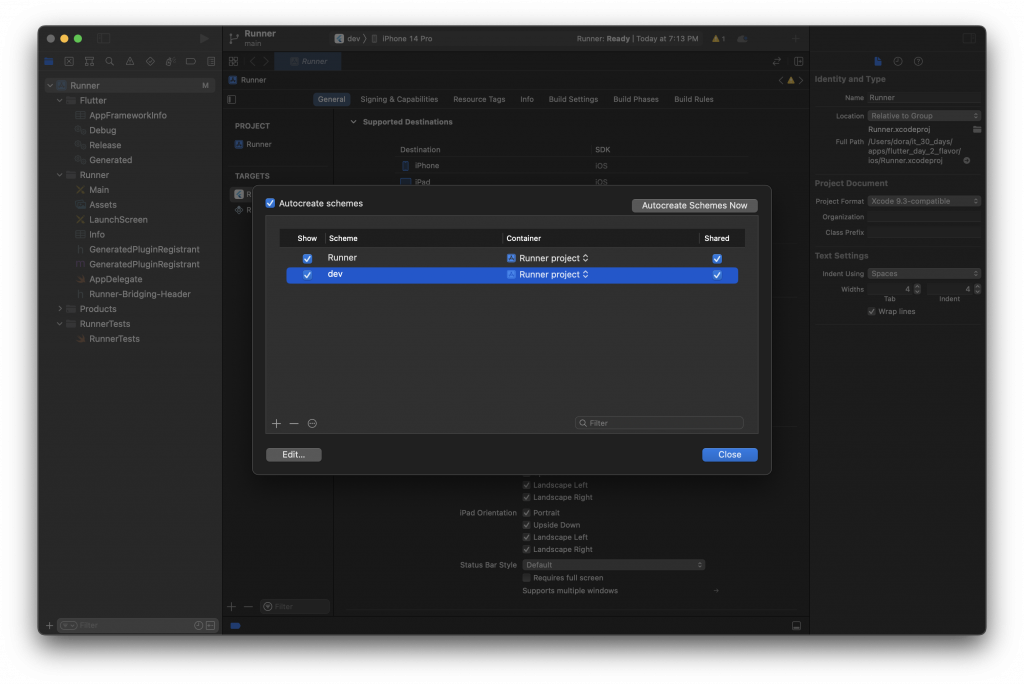Switch to Signing & Capabilities tab
The width and height of the screenshot is (1024, 685).
(399, 99)
